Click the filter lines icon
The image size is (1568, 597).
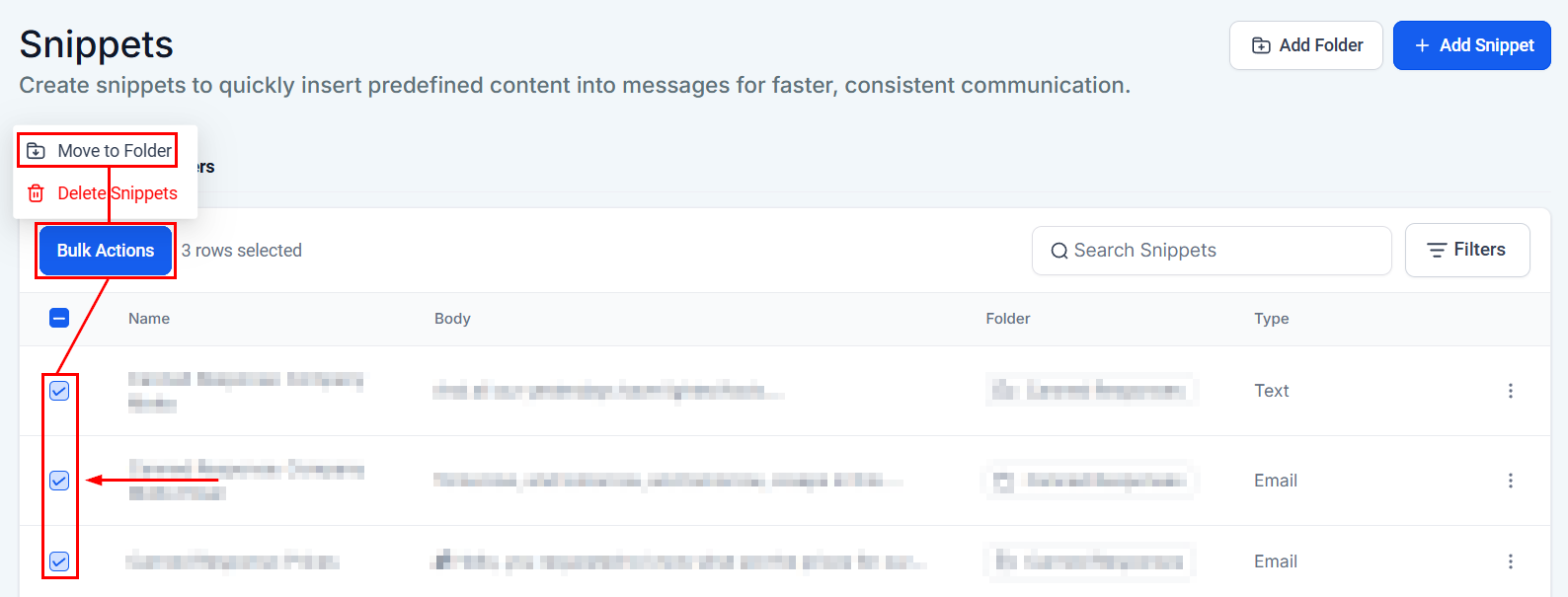1437,251
